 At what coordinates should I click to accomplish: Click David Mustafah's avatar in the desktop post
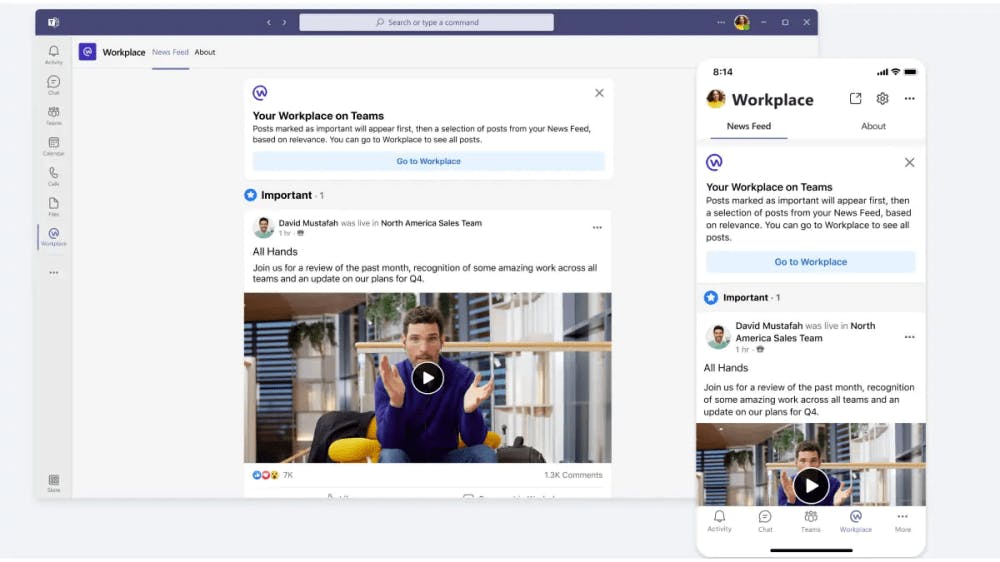(263, 227)
